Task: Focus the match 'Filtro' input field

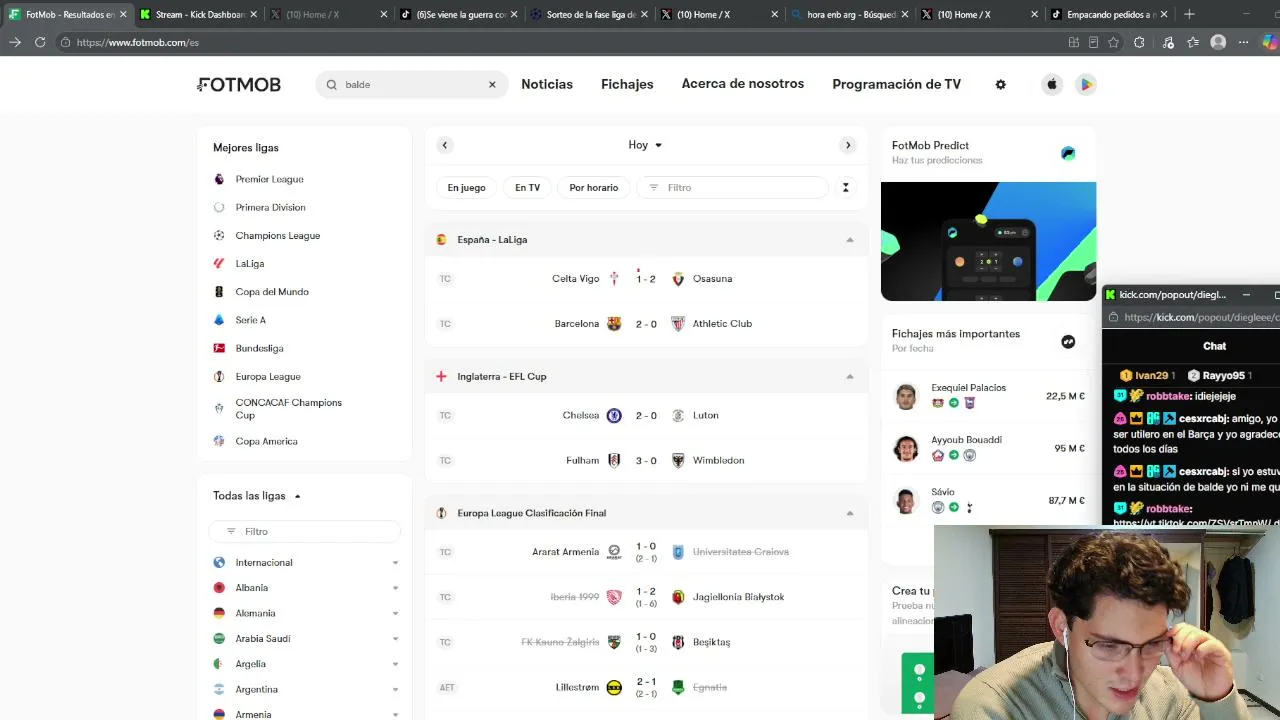Action: coord(733,188)
